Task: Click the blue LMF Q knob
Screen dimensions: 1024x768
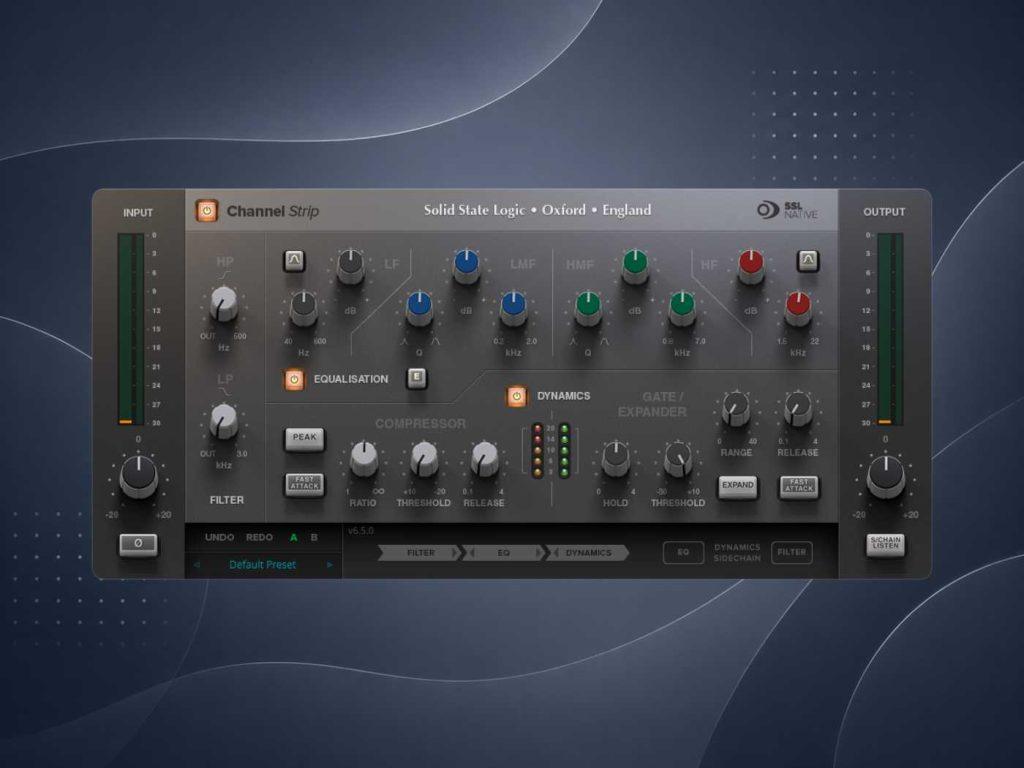Action: pyautogui.click(x=419, y=310)
